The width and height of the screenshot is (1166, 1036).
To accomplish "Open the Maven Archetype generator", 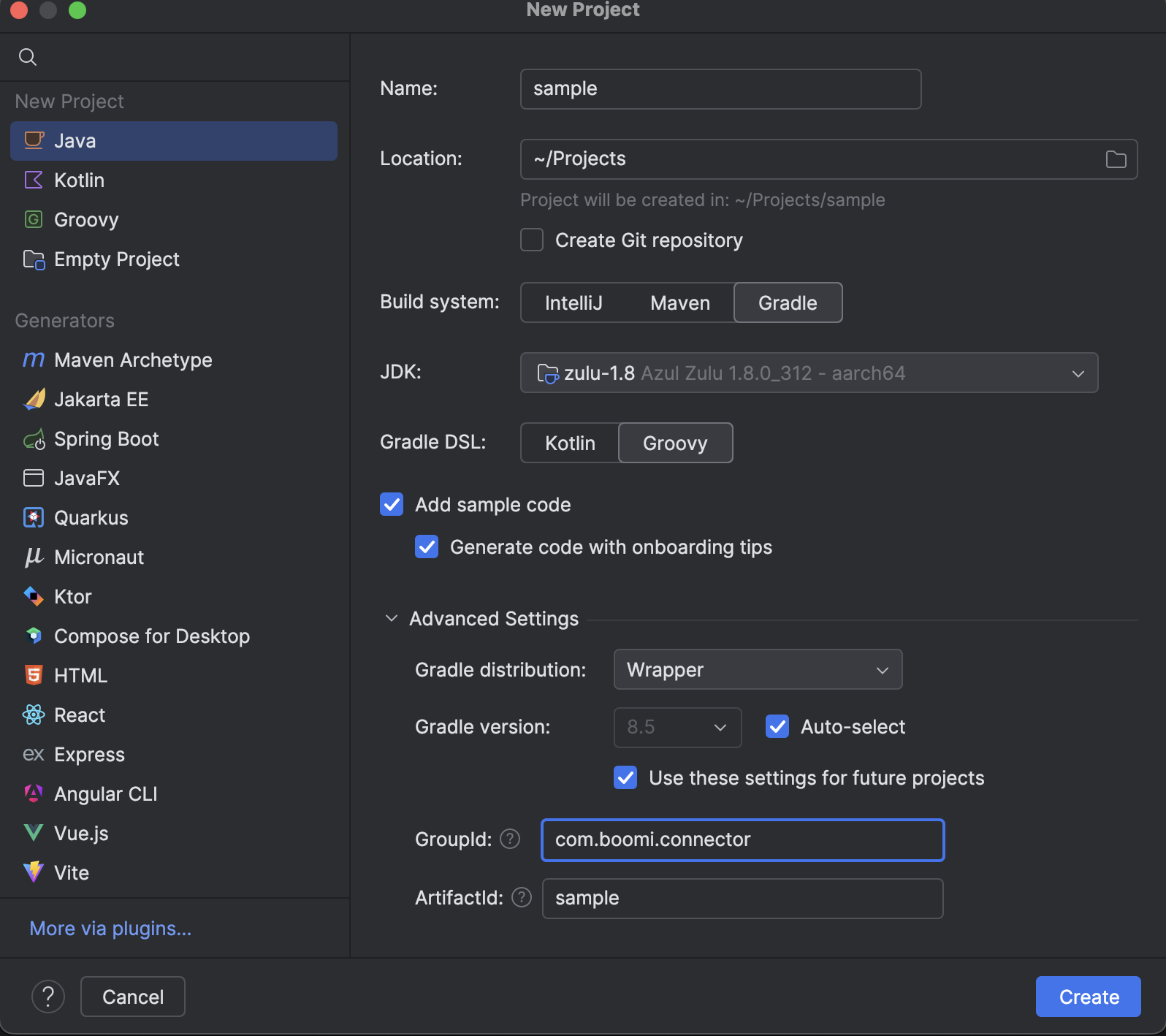I will coord(132,360).
